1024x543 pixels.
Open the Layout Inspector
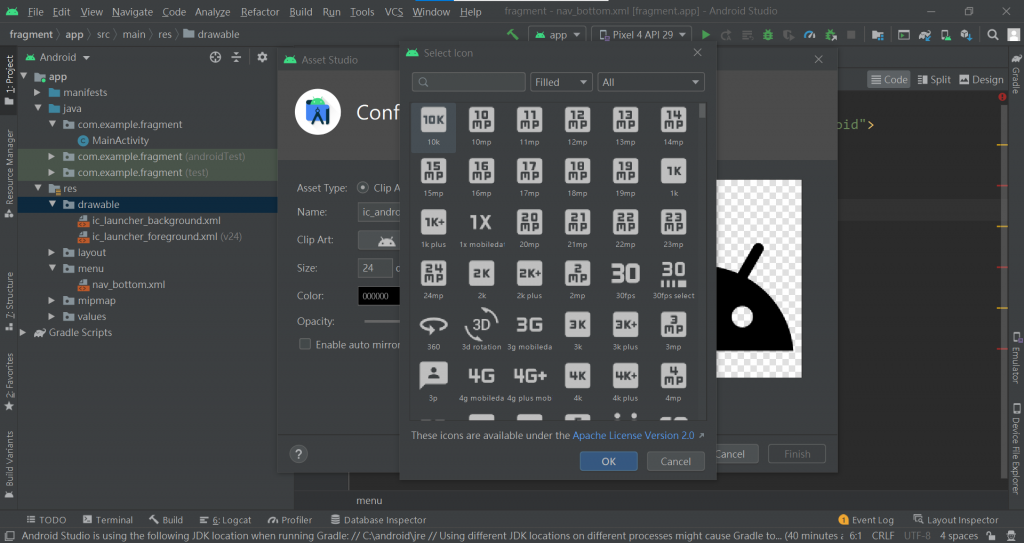956,519
